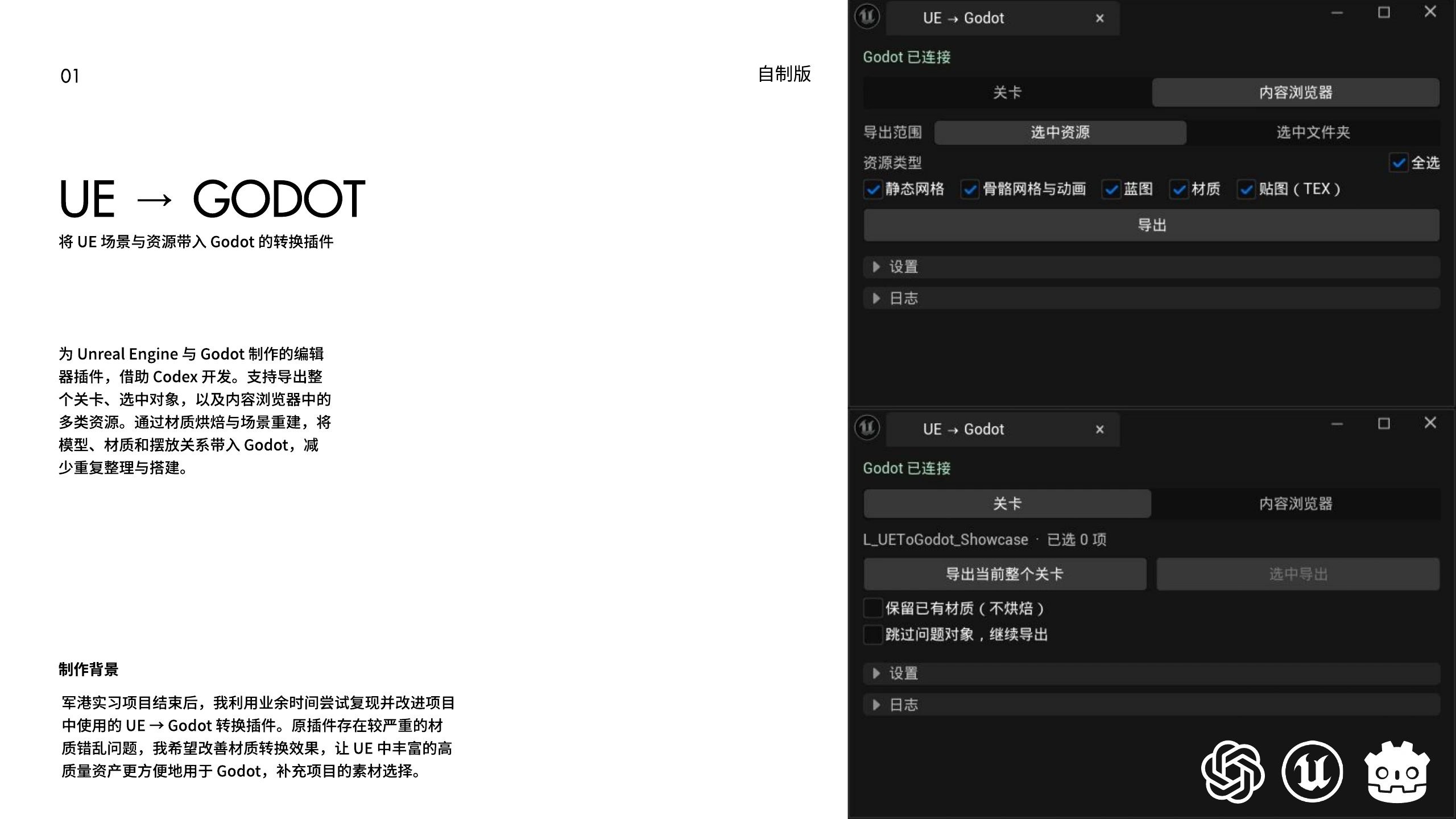1456x819 pixels.
Task: Click the 制作背景 heading
Action: 88,669
